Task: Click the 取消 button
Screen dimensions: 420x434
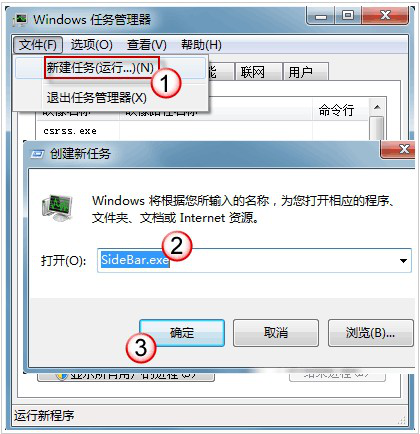Action: (276, 333)
